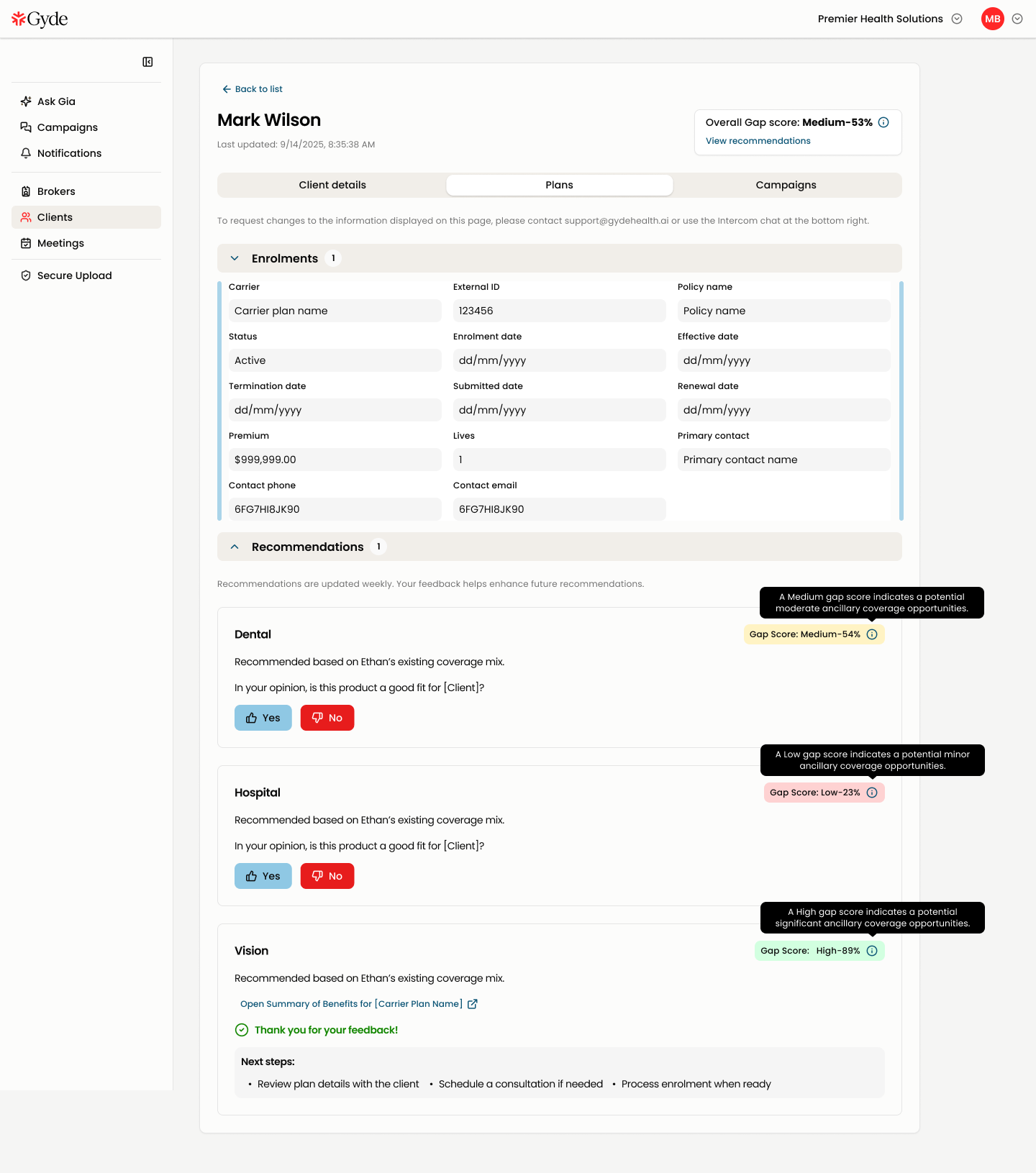Click the Termination date field

point(335,410)
